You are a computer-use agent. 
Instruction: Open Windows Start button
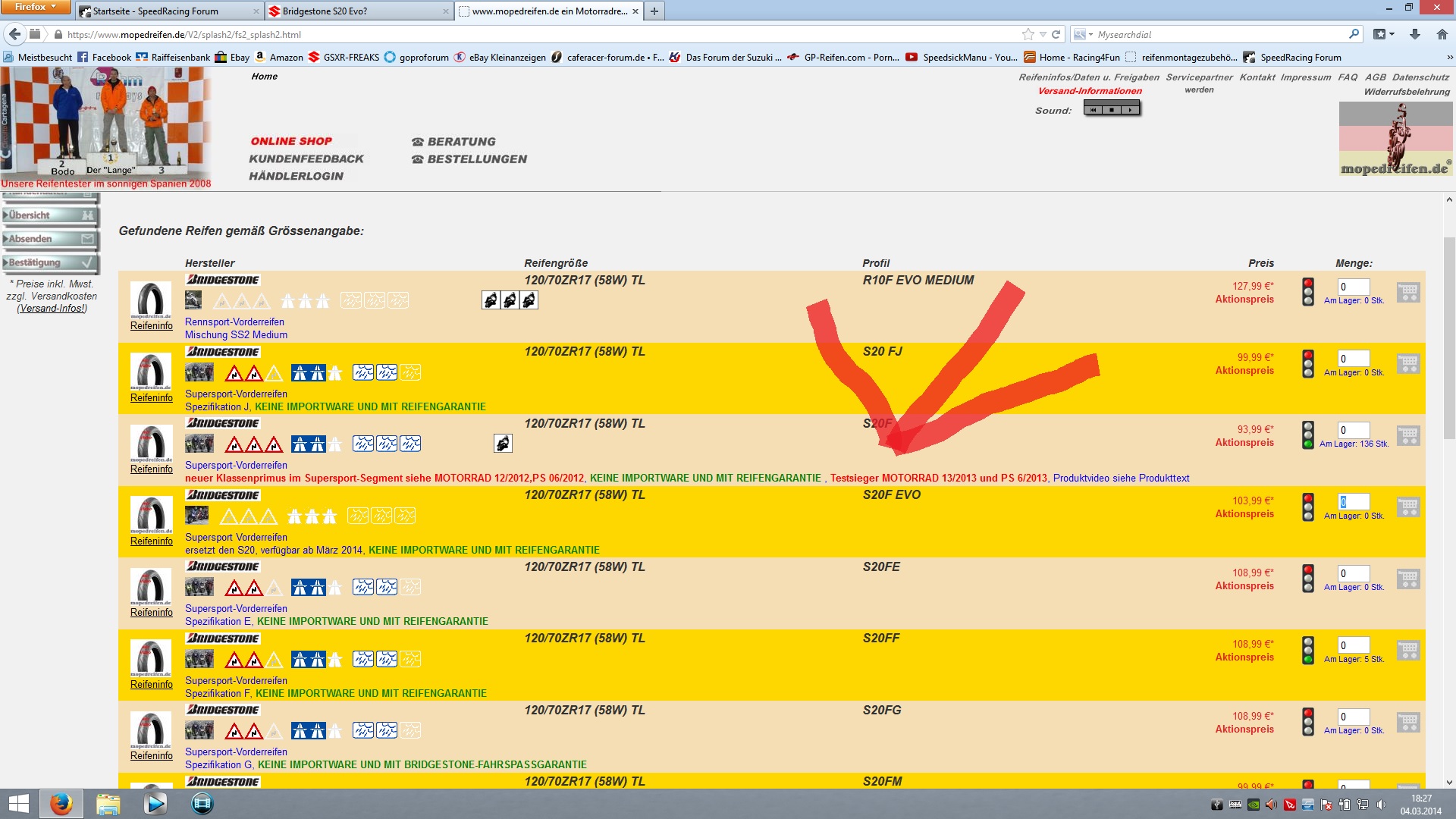[18, 804]
